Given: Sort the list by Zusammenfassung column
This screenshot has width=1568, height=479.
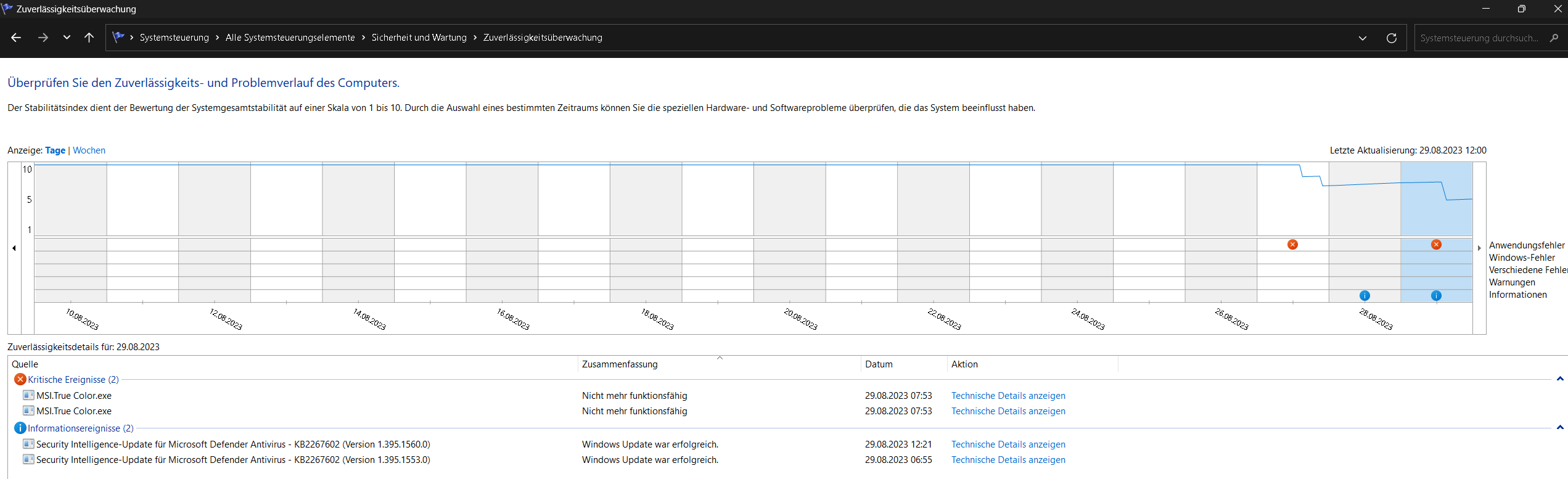Looking at the screenshot, I should pyautogui.click(x=719, y=364).
